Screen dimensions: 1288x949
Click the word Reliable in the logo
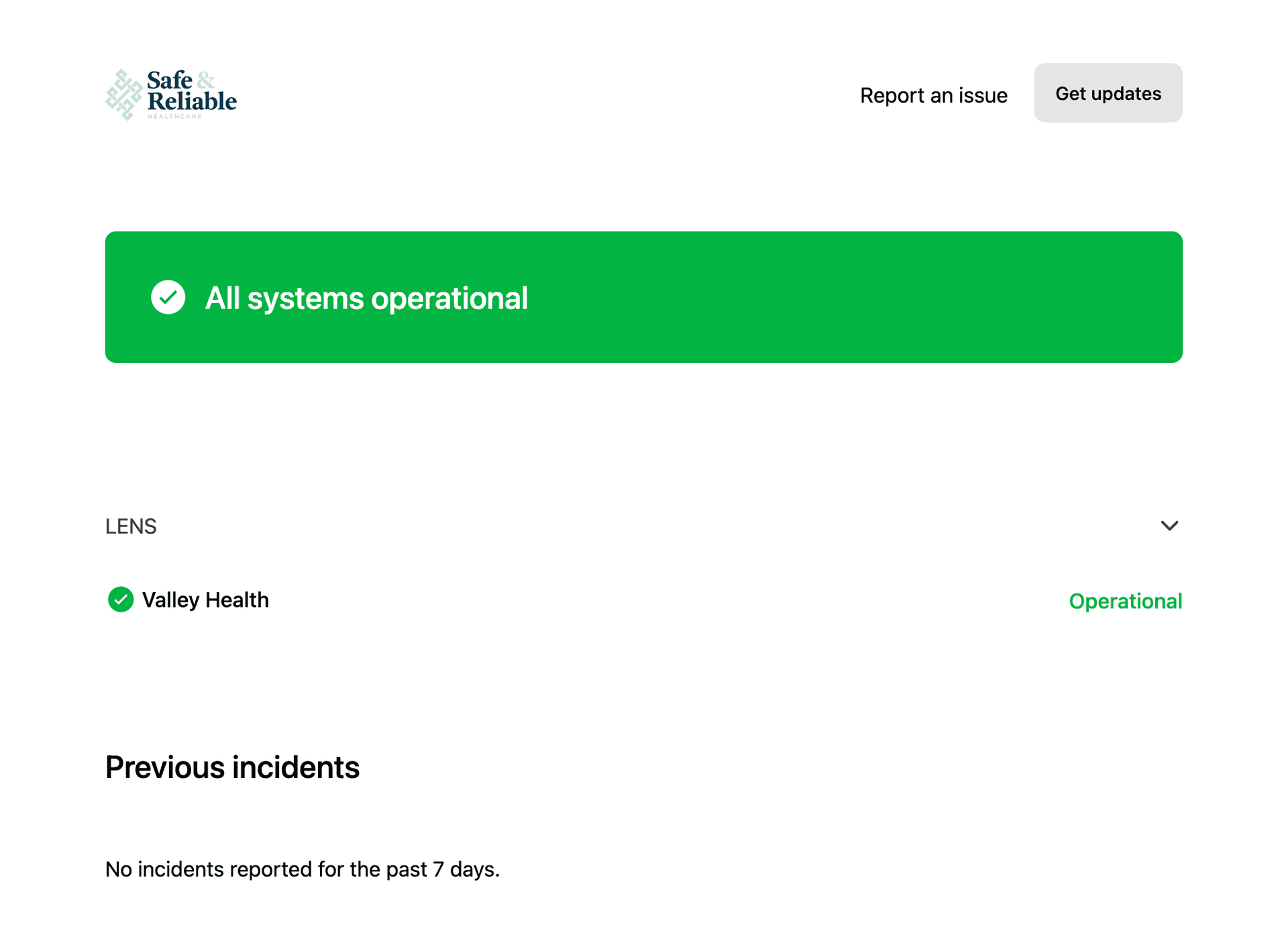192,101
